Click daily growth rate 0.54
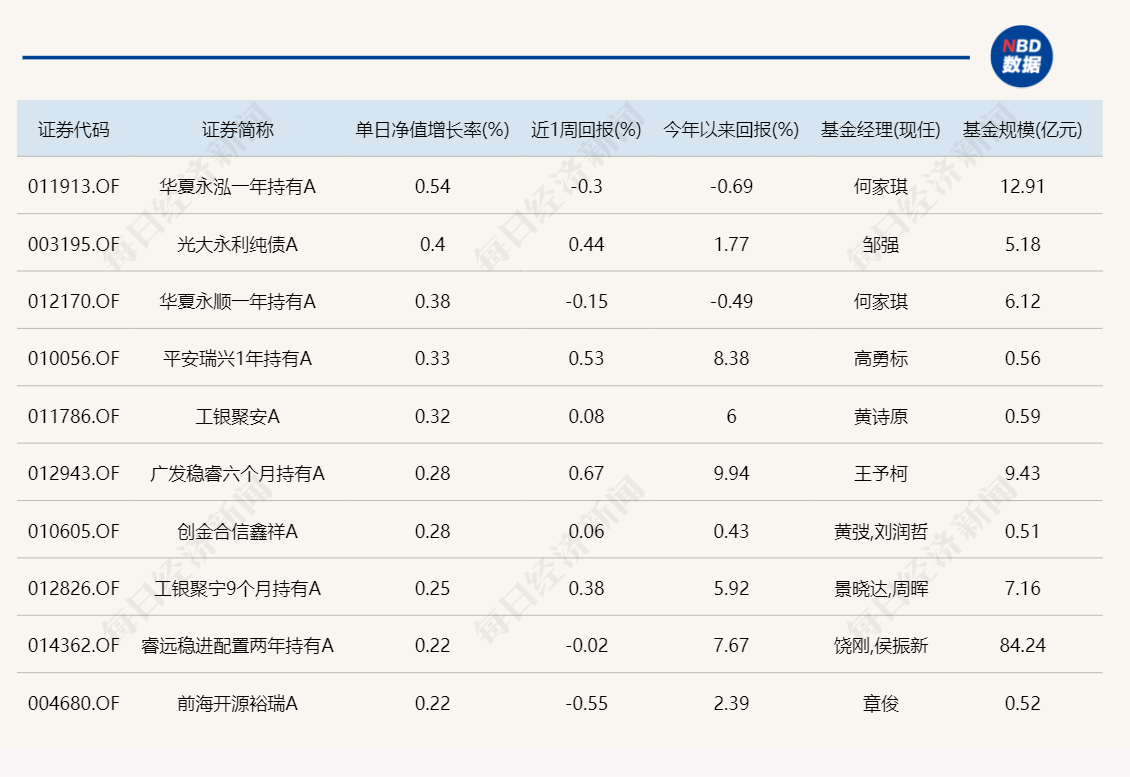1130x777 pixels. coord(432,187)
